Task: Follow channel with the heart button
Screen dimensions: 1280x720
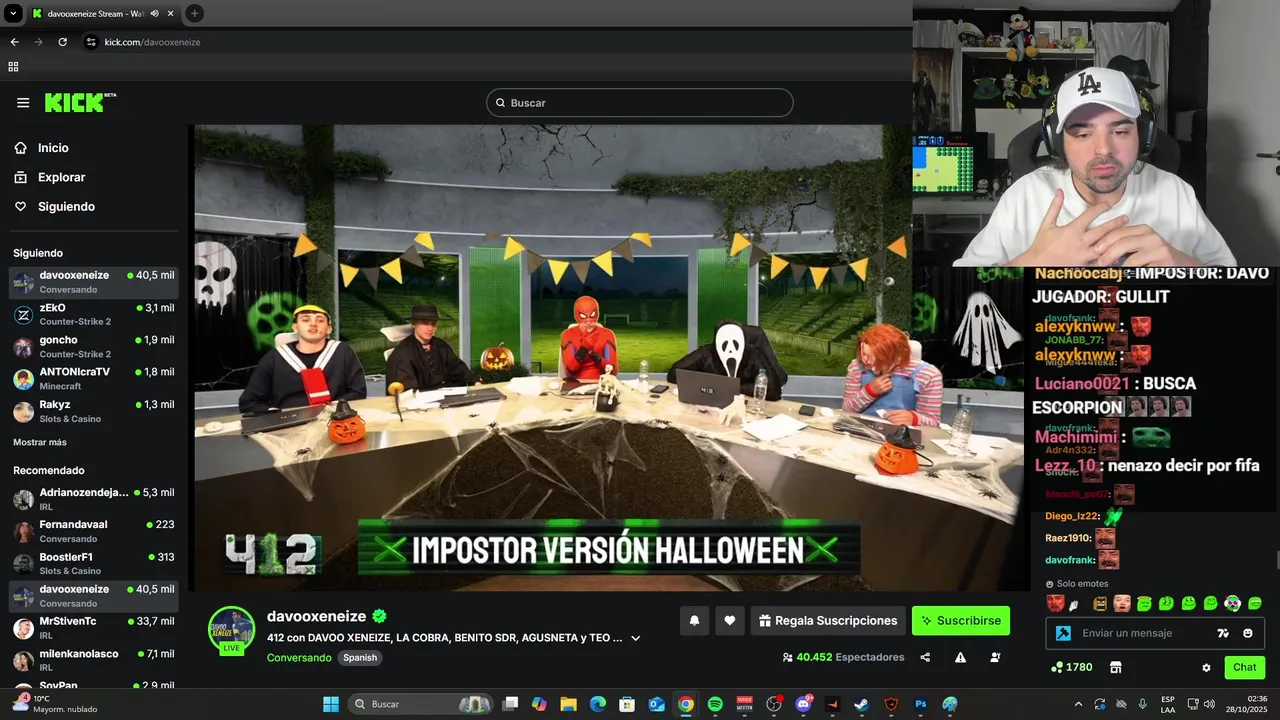Action: (x=730, y=621)
